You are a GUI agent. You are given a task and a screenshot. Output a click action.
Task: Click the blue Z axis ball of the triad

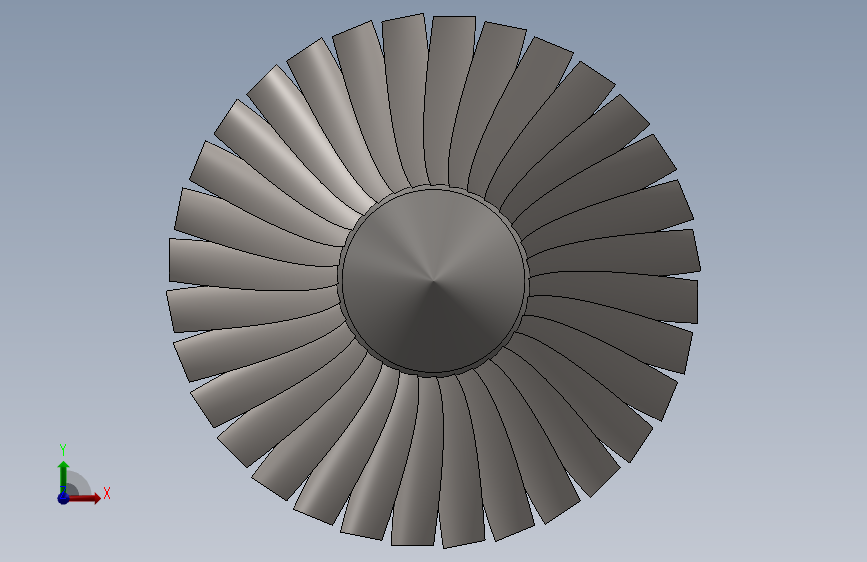pyautogui.click(x=63, y=498)
